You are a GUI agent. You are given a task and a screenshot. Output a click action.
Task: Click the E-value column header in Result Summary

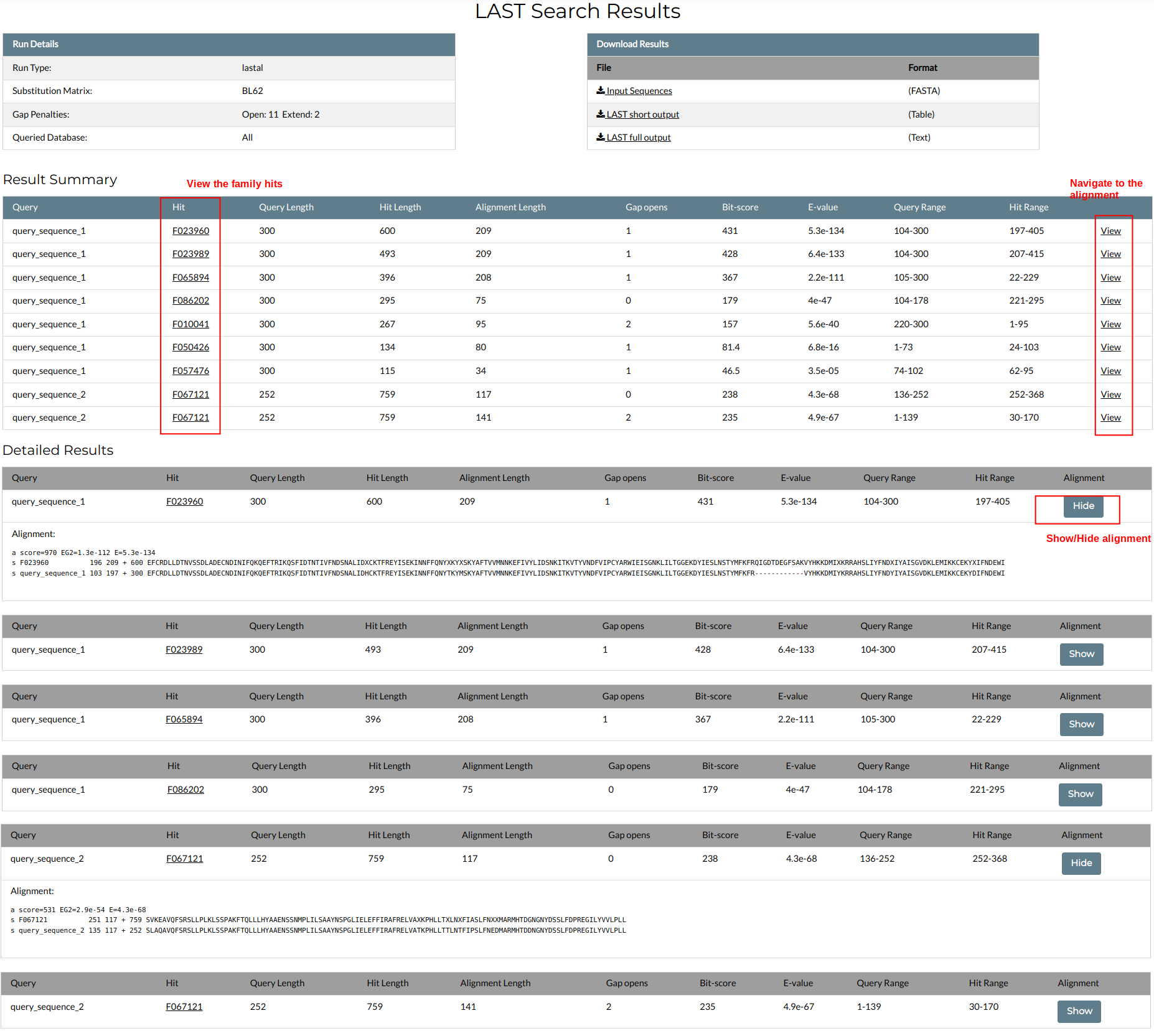tap(822, 207)
